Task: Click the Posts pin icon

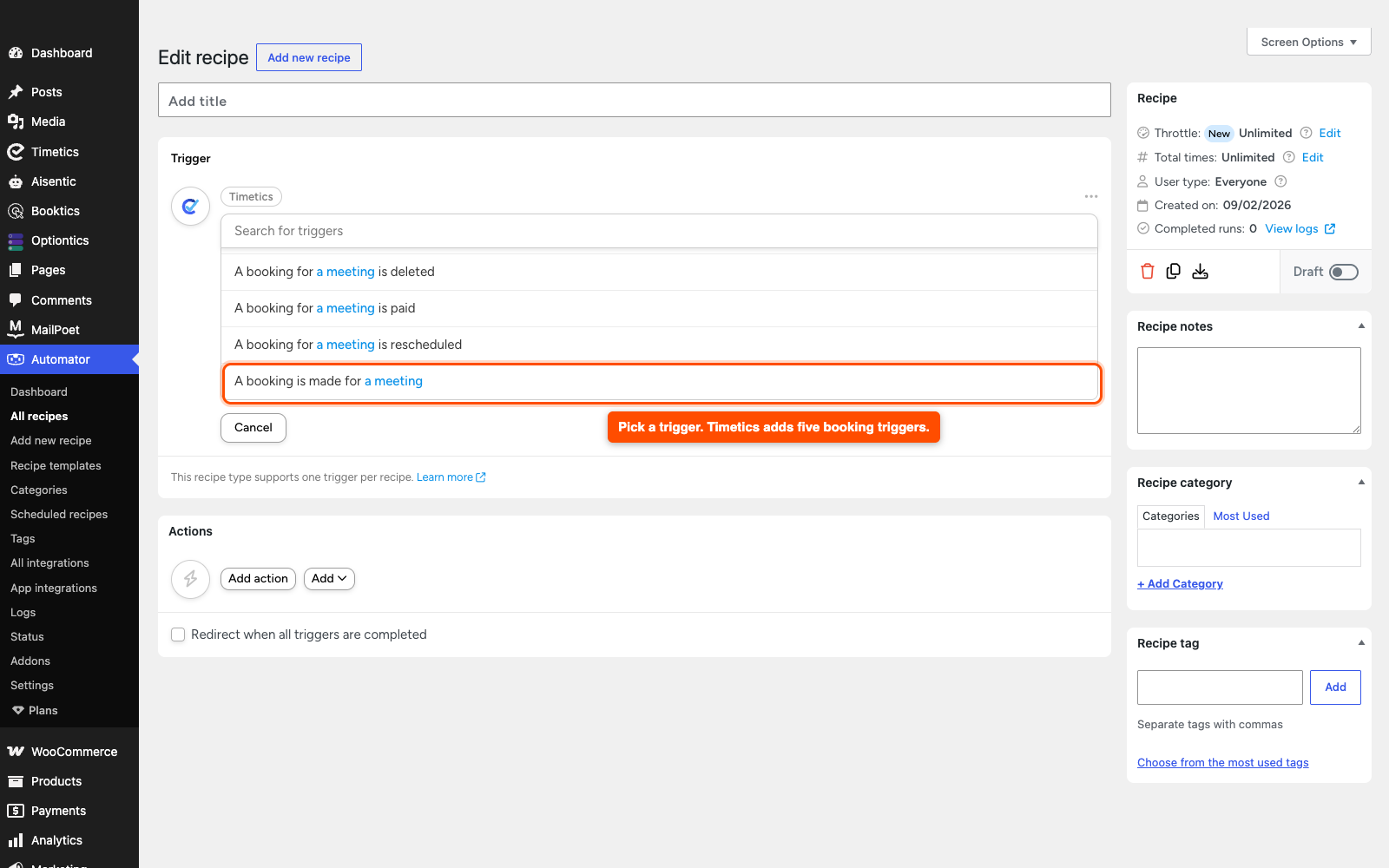Action: (16, 92)
